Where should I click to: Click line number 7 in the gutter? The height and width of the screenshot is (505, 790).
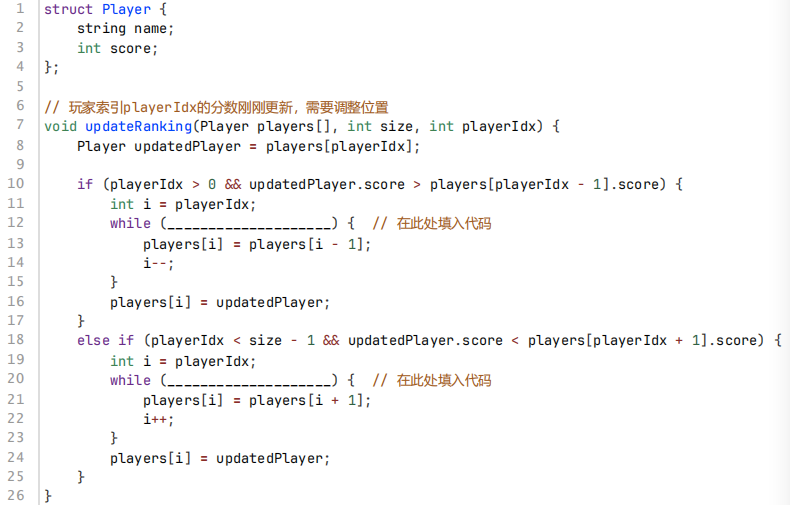click(20, 124)
